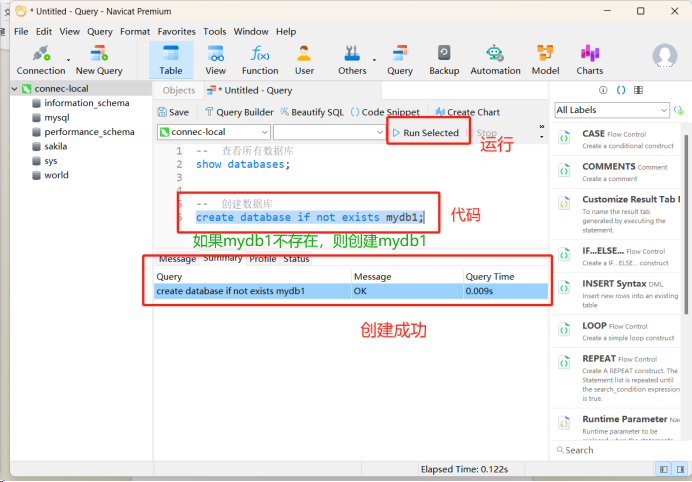Viewport: 692px width, 482px height.
Task: Click Run Selected
Action: coord(426,133)
